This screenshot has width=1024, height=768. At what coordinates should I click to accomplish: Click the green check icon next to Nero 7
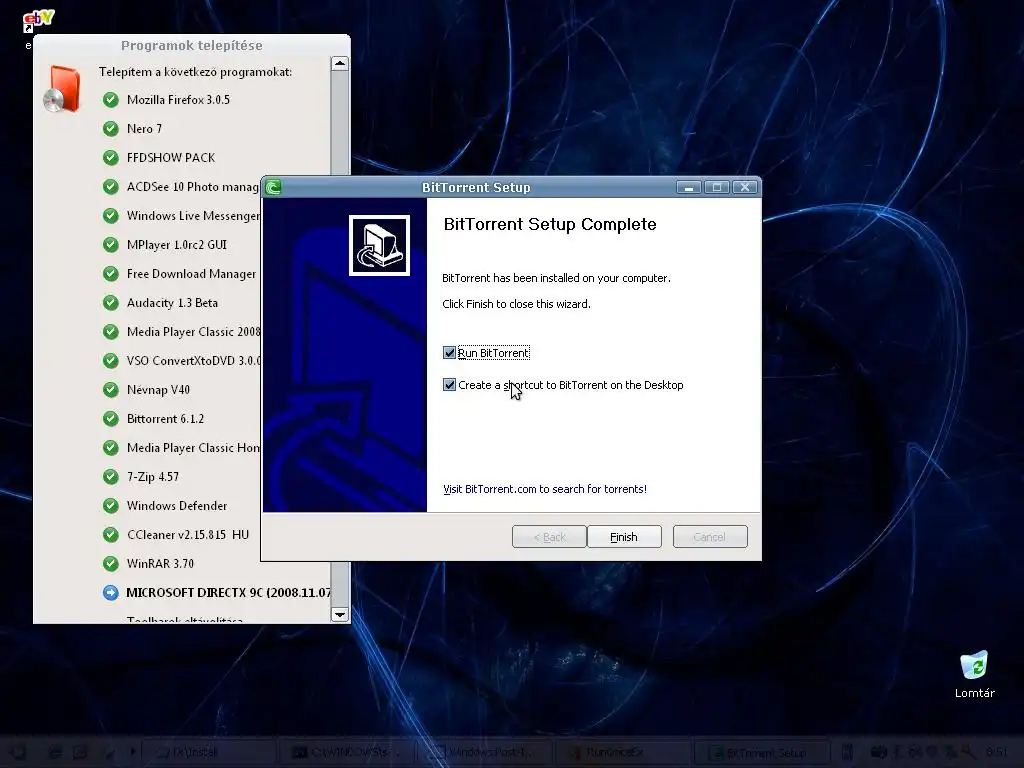pyautogui.click(x=110, y=129)
